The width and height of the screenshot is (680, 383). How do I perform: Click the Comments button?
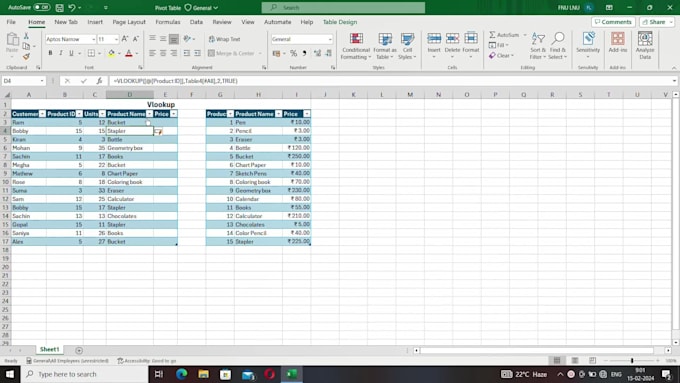coord(613,22)
